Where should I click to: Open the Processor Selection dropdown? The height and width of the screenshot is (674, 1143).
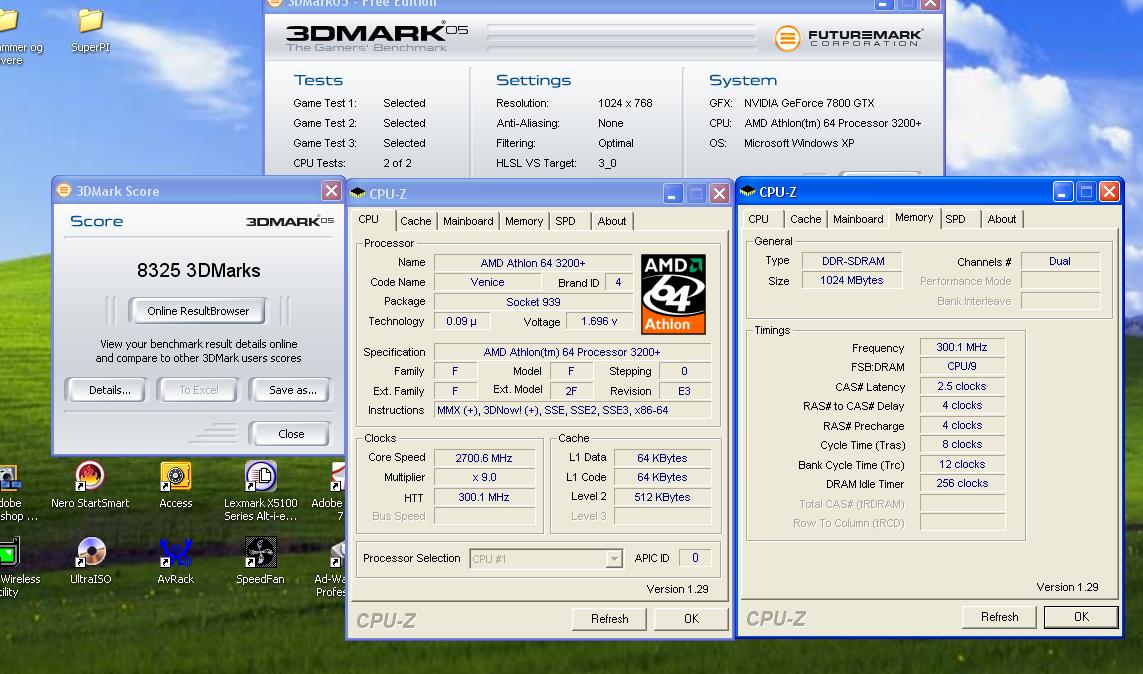tap(546, 559)
